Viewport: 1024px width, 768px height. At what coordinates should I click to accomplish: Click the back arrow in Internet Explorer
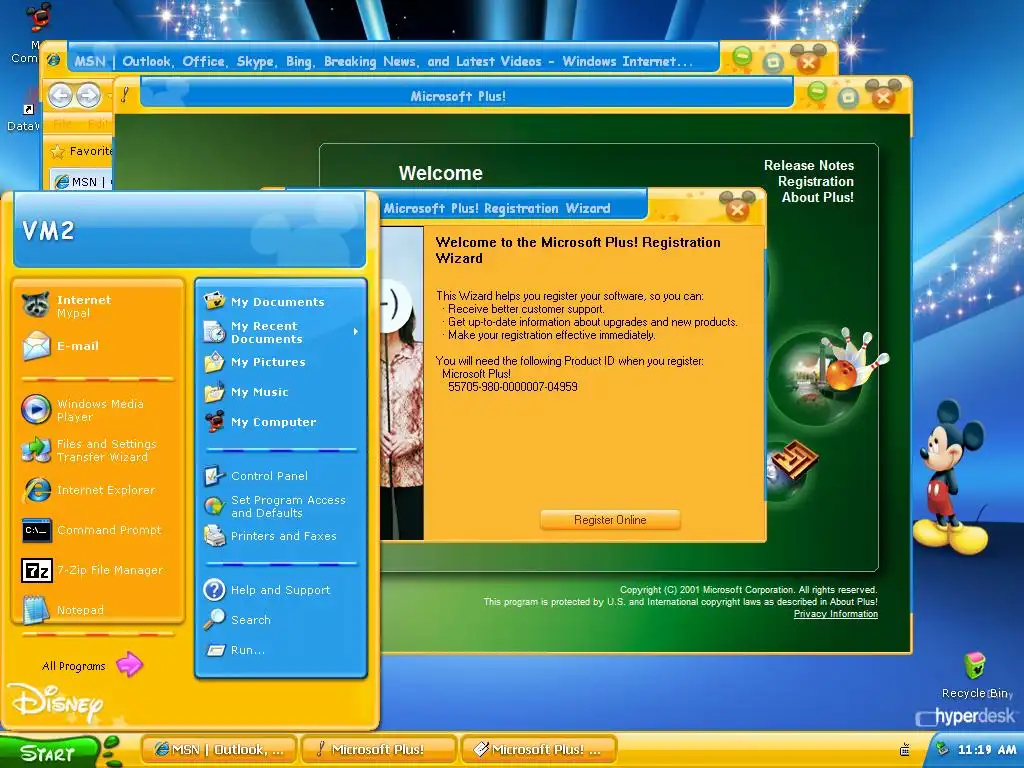[x=60, y=95]
